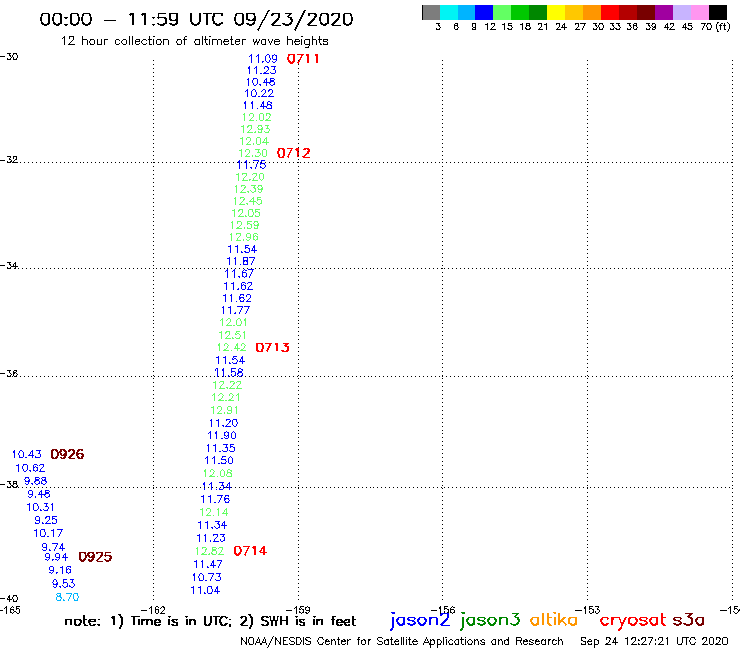Screen dimensions: 740x650
Task: Click the red 0713 time label
Action: (x=272, y=347)
